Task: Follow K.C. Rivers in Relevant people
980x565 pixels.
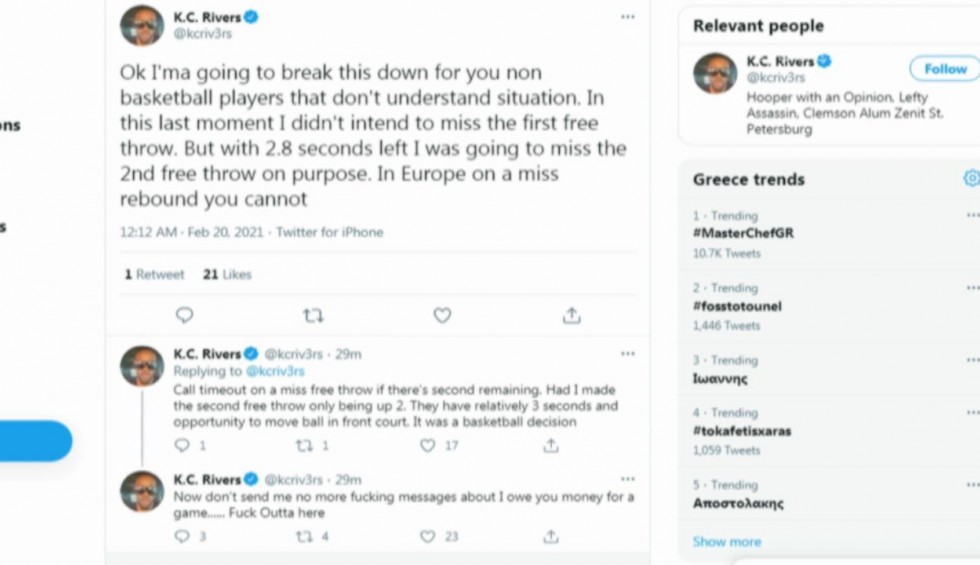Action: pos(944,69)
